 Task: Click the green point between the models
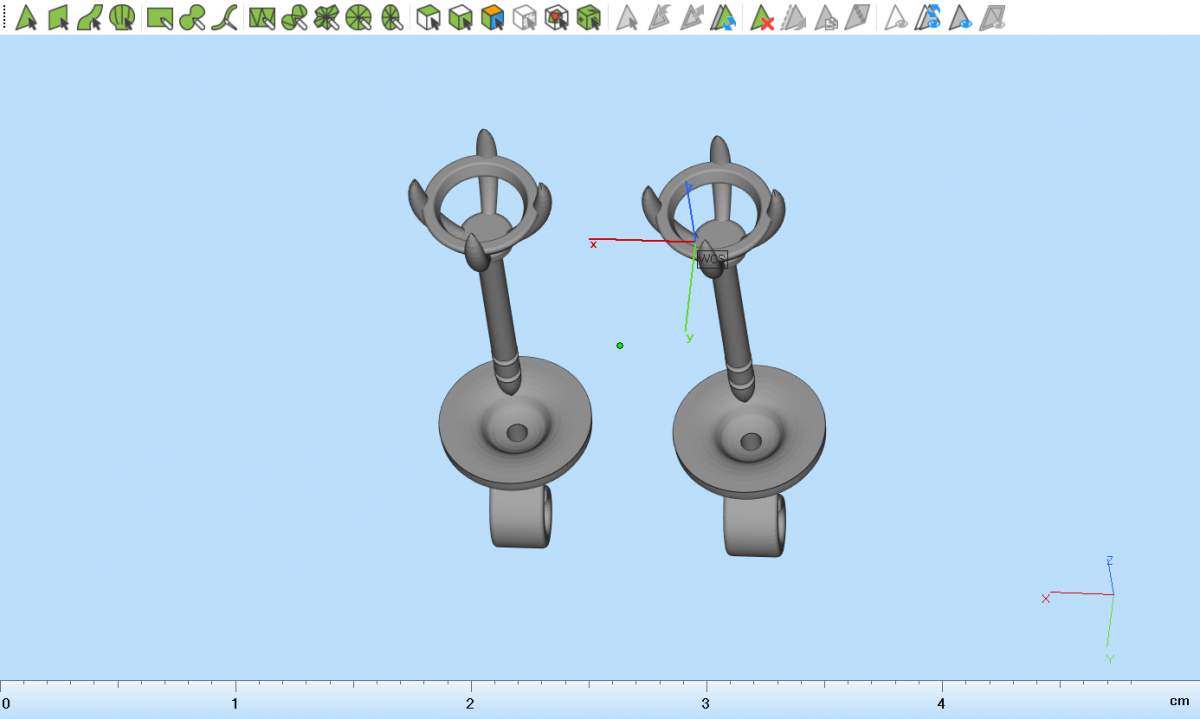click(x=620, y=345)
